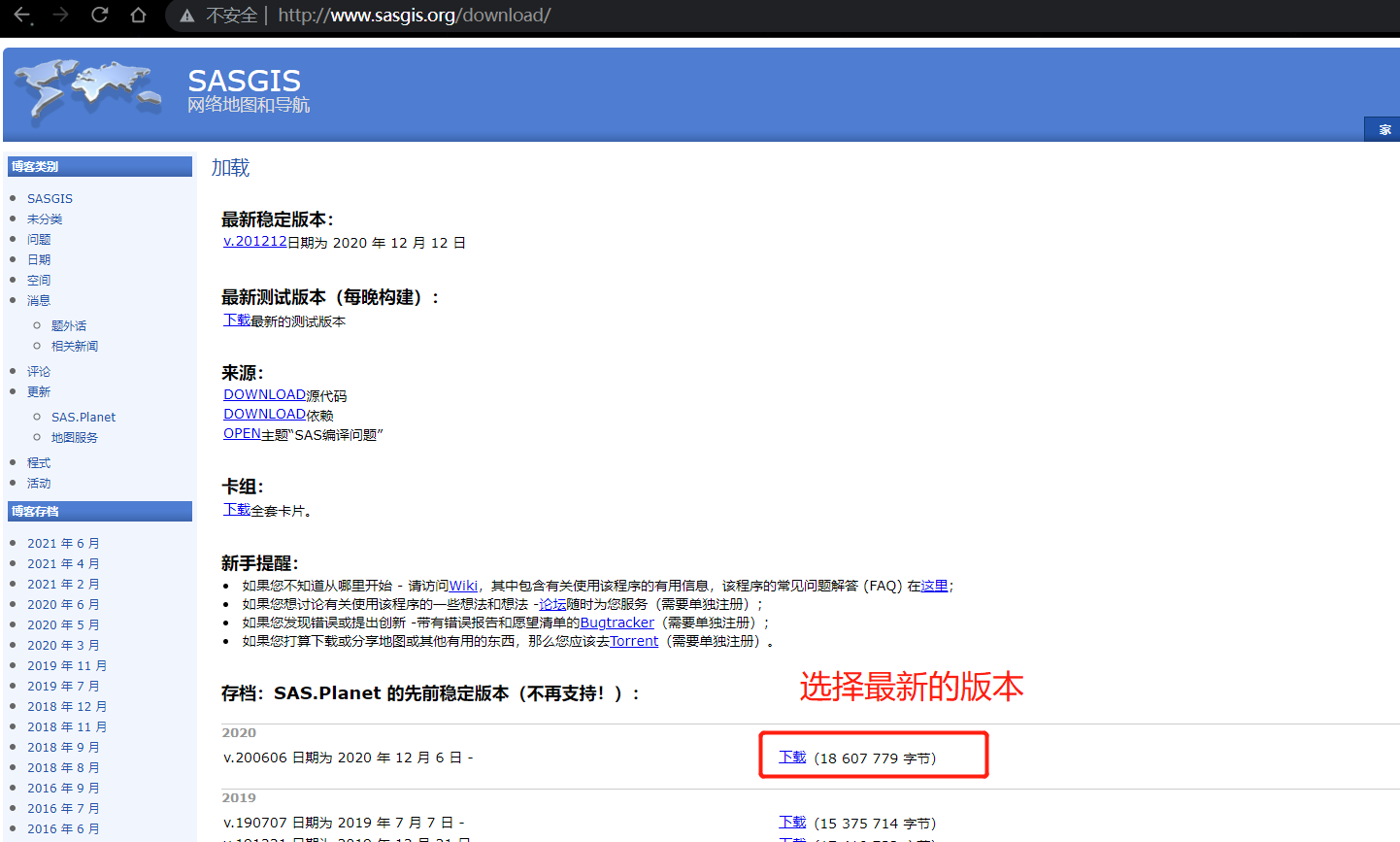The width and height of the screenshot is (1400, 842).
Task: Open the Wiki link in the notes
Action: click(463, 585)
